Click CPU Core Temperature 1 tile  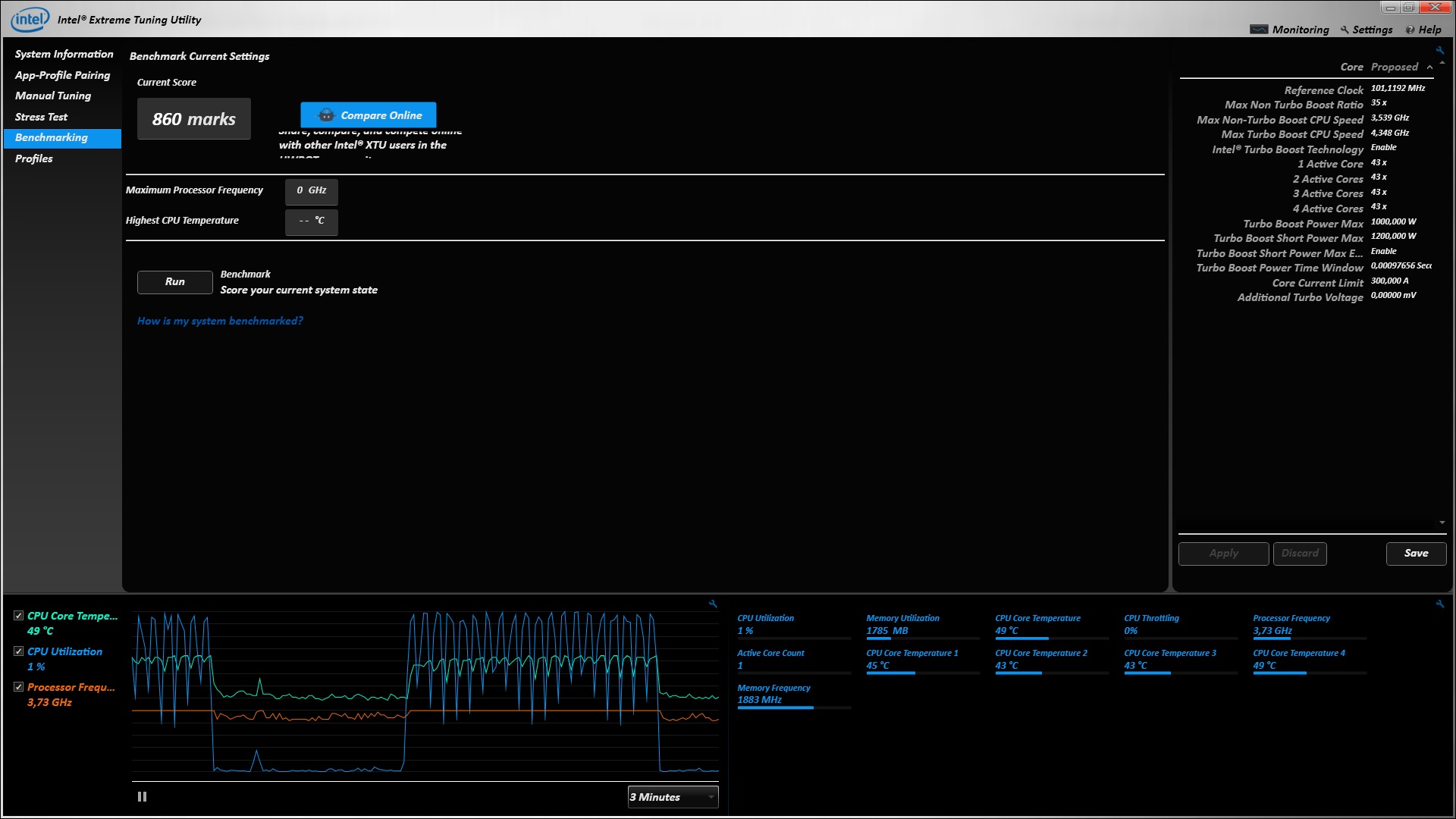922,661
